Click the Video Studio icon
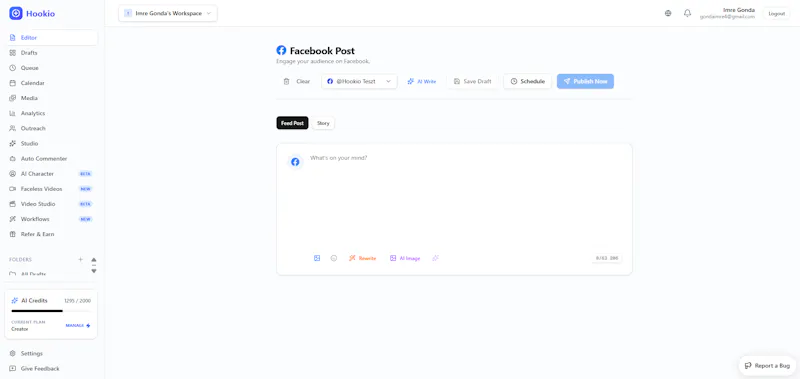800x379 pixels. 13,204
